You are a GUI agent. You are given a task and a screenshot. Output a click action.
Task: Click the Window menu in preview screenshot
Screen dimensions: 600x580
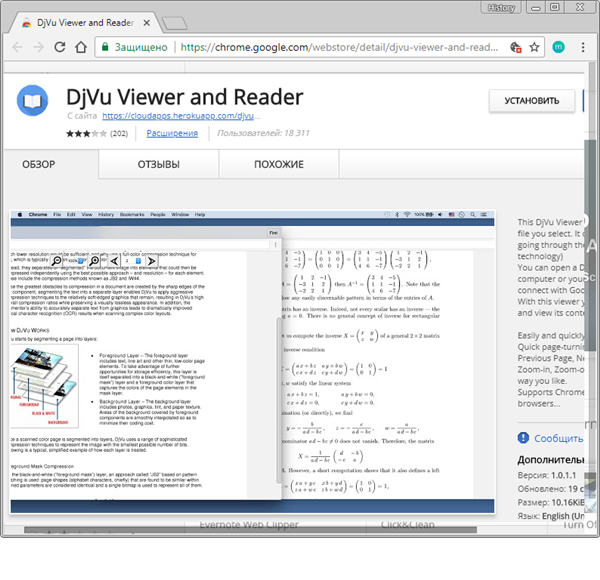click(x=180, y=214)
